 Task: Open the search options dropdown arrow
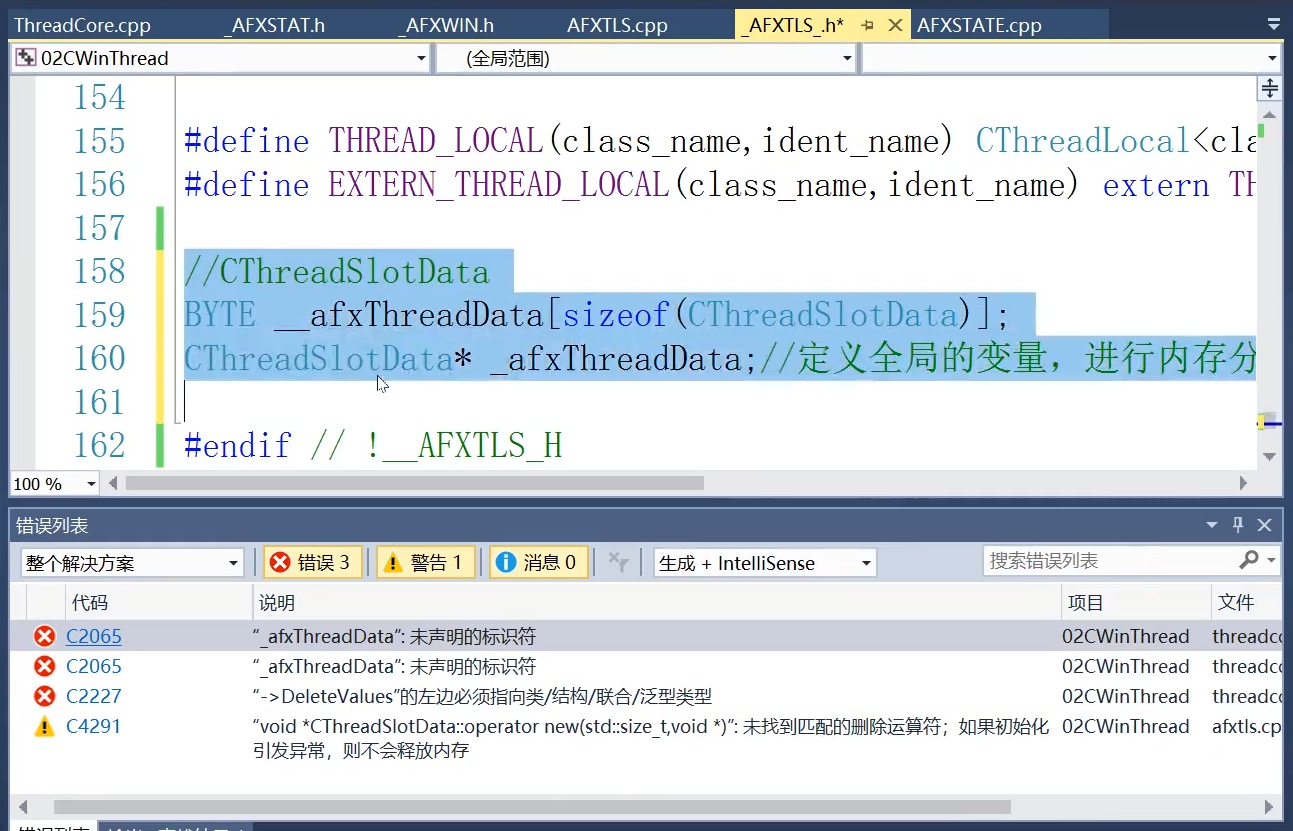1271,561
